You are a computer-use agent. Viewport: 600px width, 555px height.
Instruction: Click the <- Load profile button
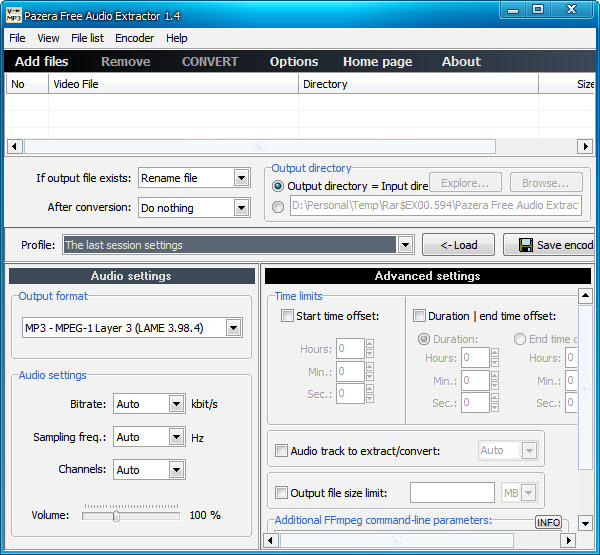tap(458, 245)
